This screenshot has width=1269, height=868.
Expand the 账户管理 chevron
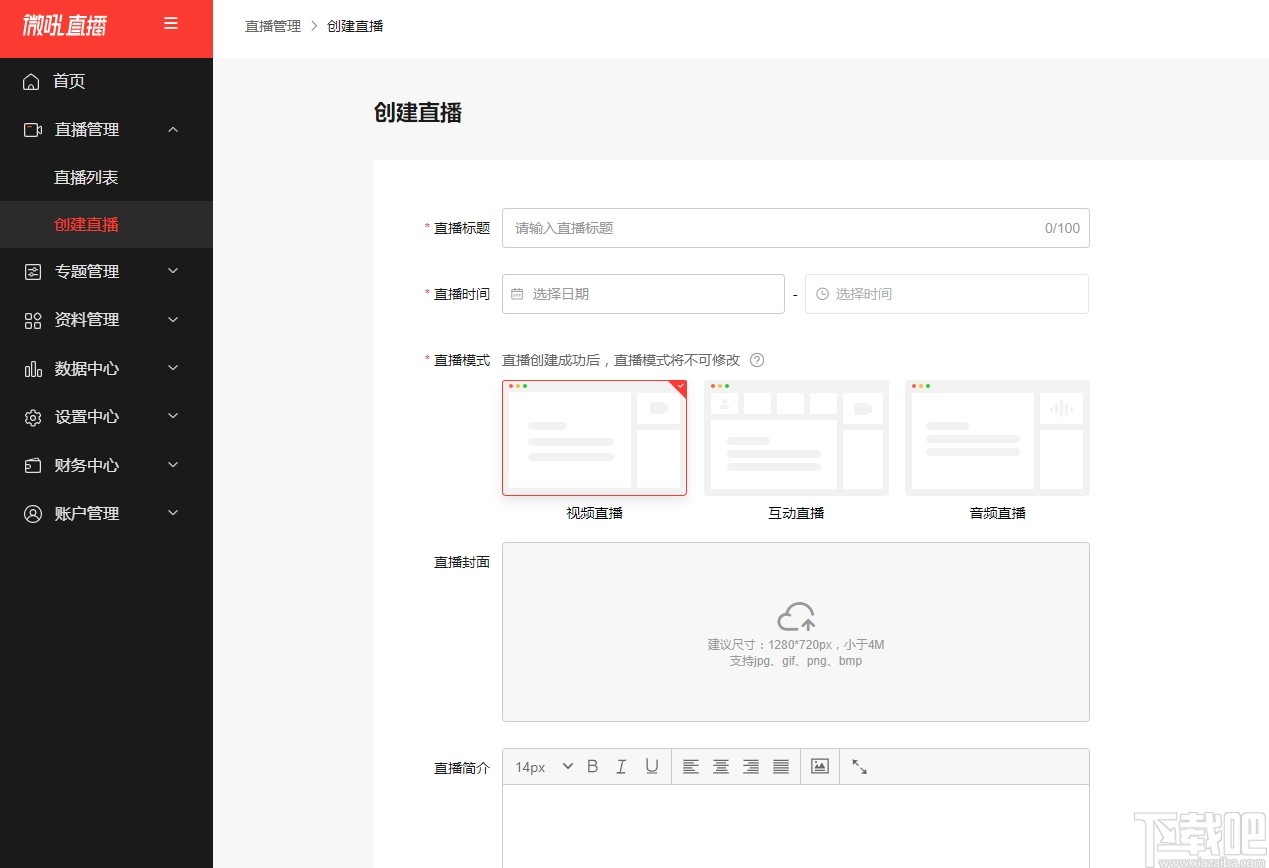(173, 513)
